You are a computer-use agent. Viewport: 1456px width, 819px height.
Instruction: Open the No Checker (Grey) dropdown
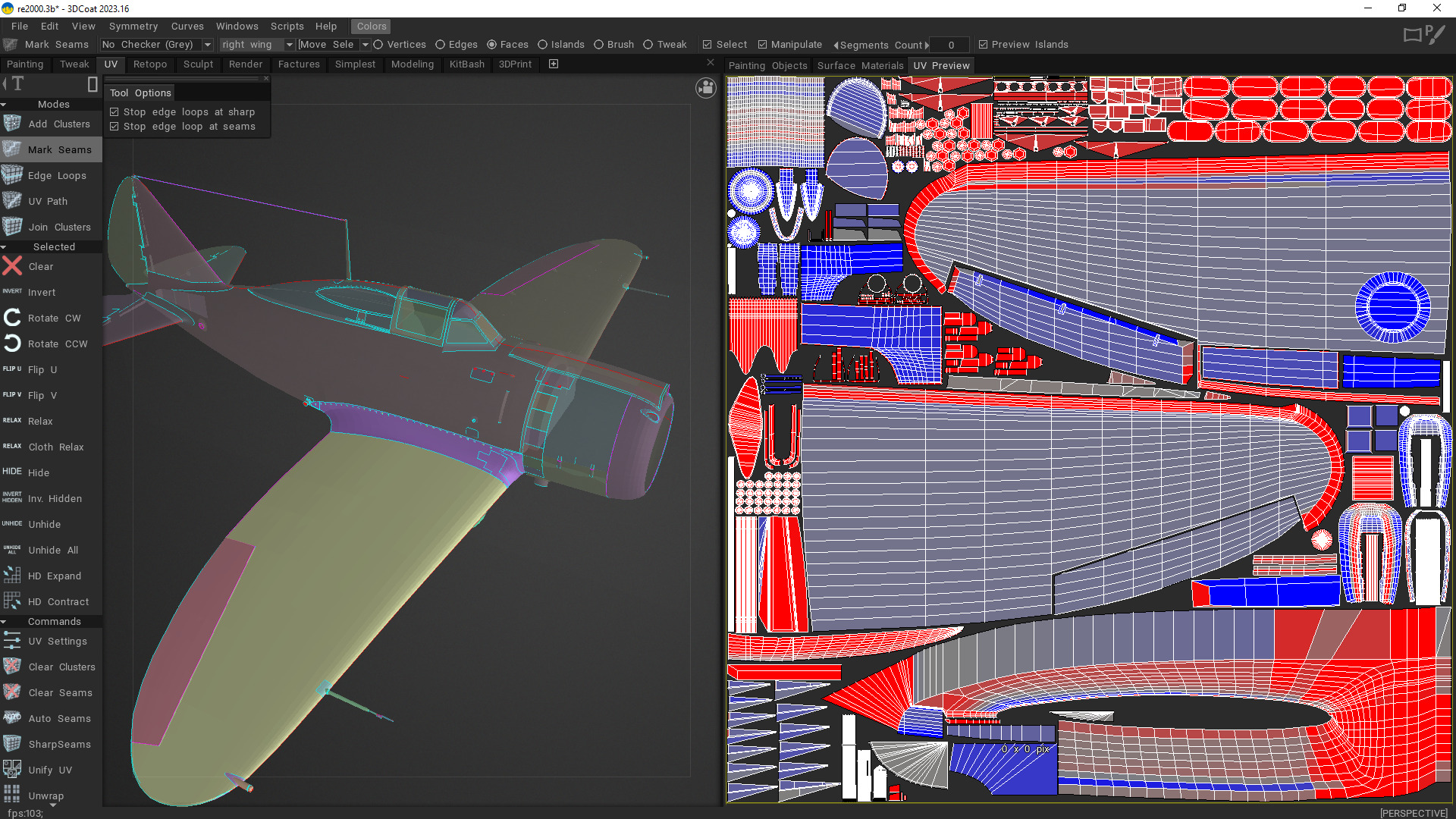(x=156, y=45)
